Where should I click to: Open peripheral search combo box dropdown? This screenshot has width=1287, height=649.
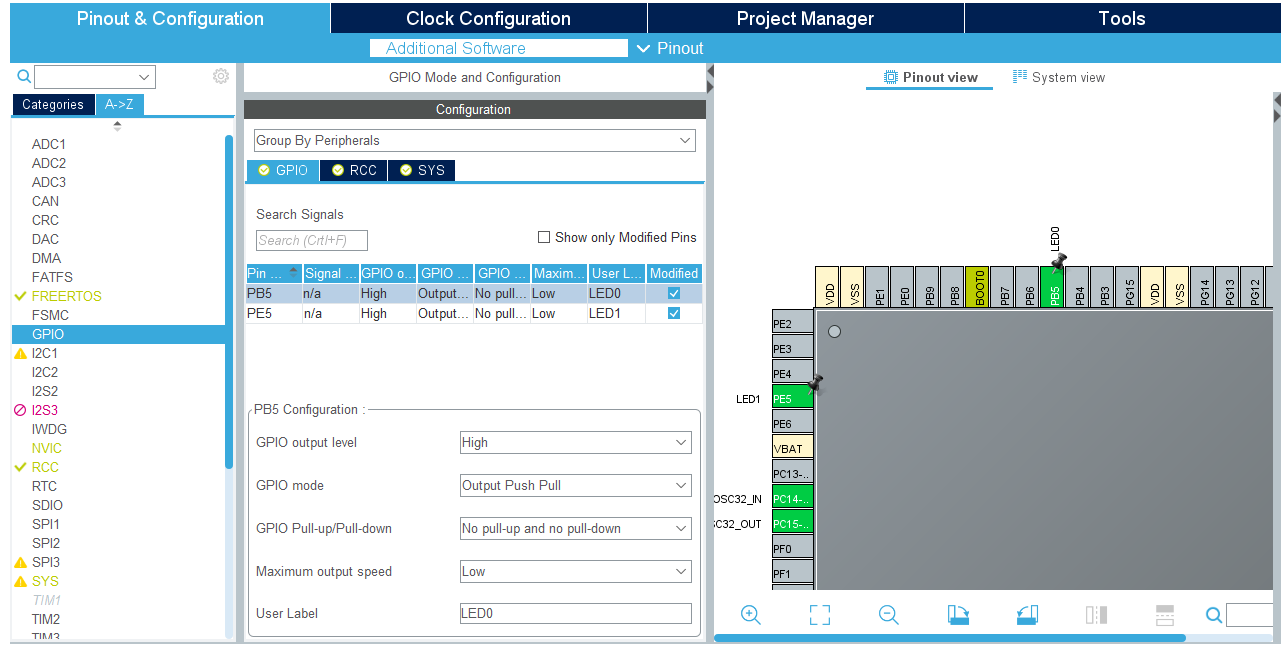click(x=145, y=77)
